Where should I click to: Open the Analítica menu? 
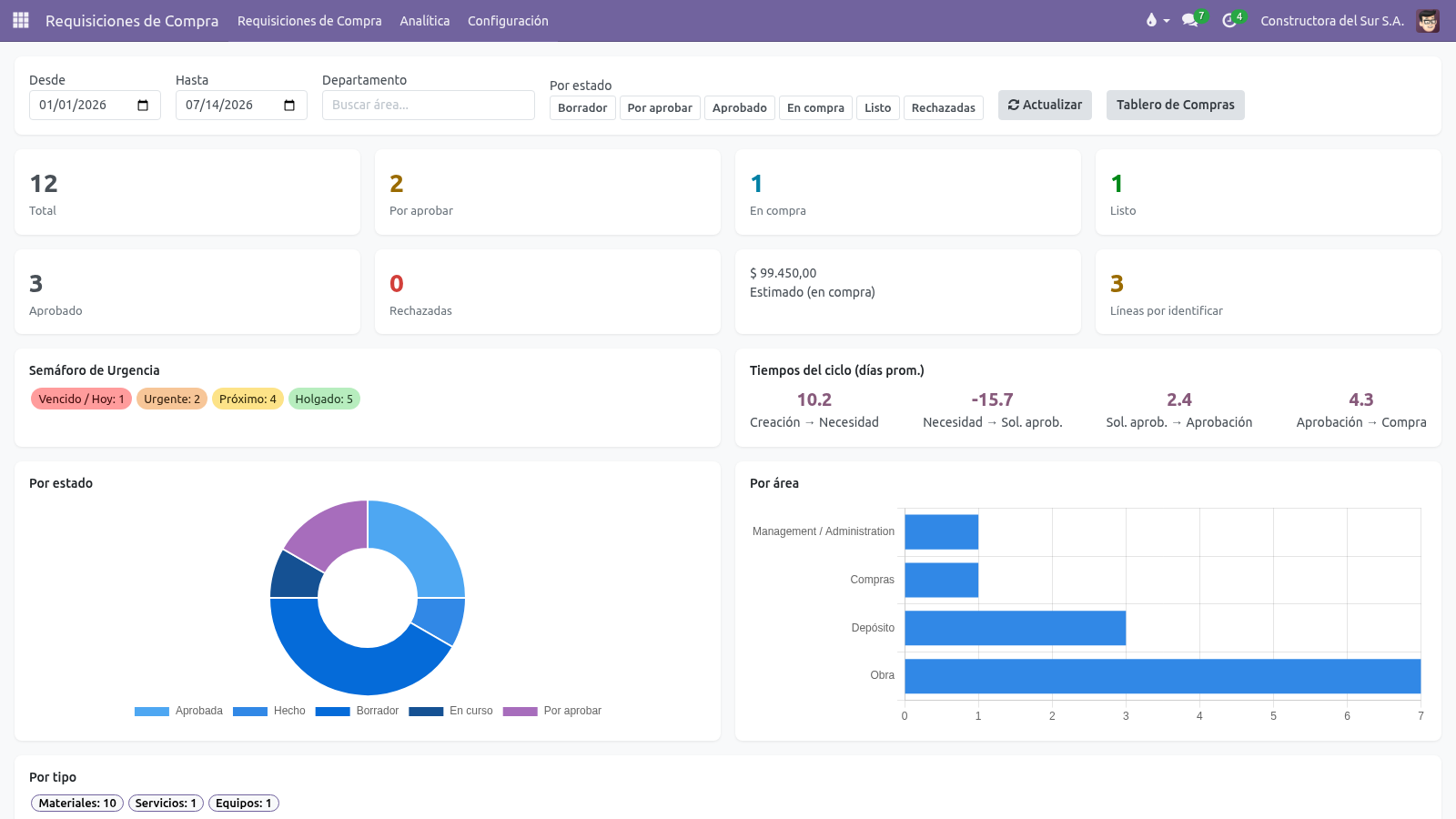[425, 20]
